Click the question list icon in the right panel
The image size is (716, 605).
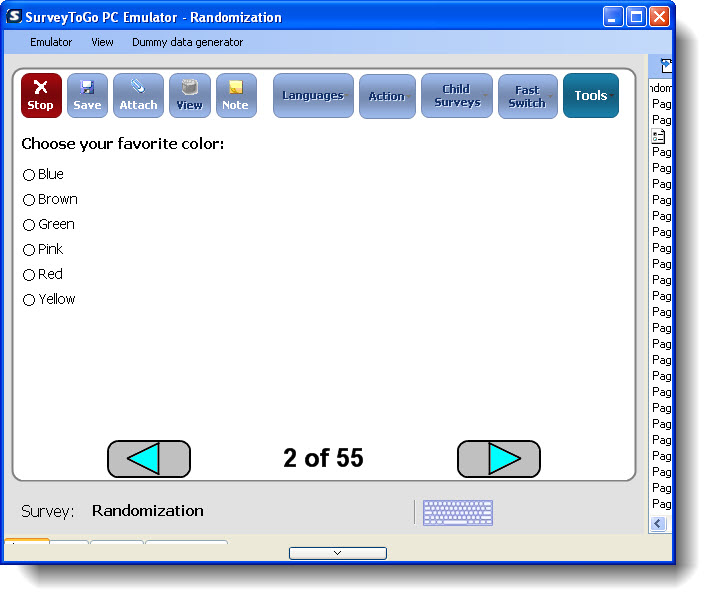(658, 136)
